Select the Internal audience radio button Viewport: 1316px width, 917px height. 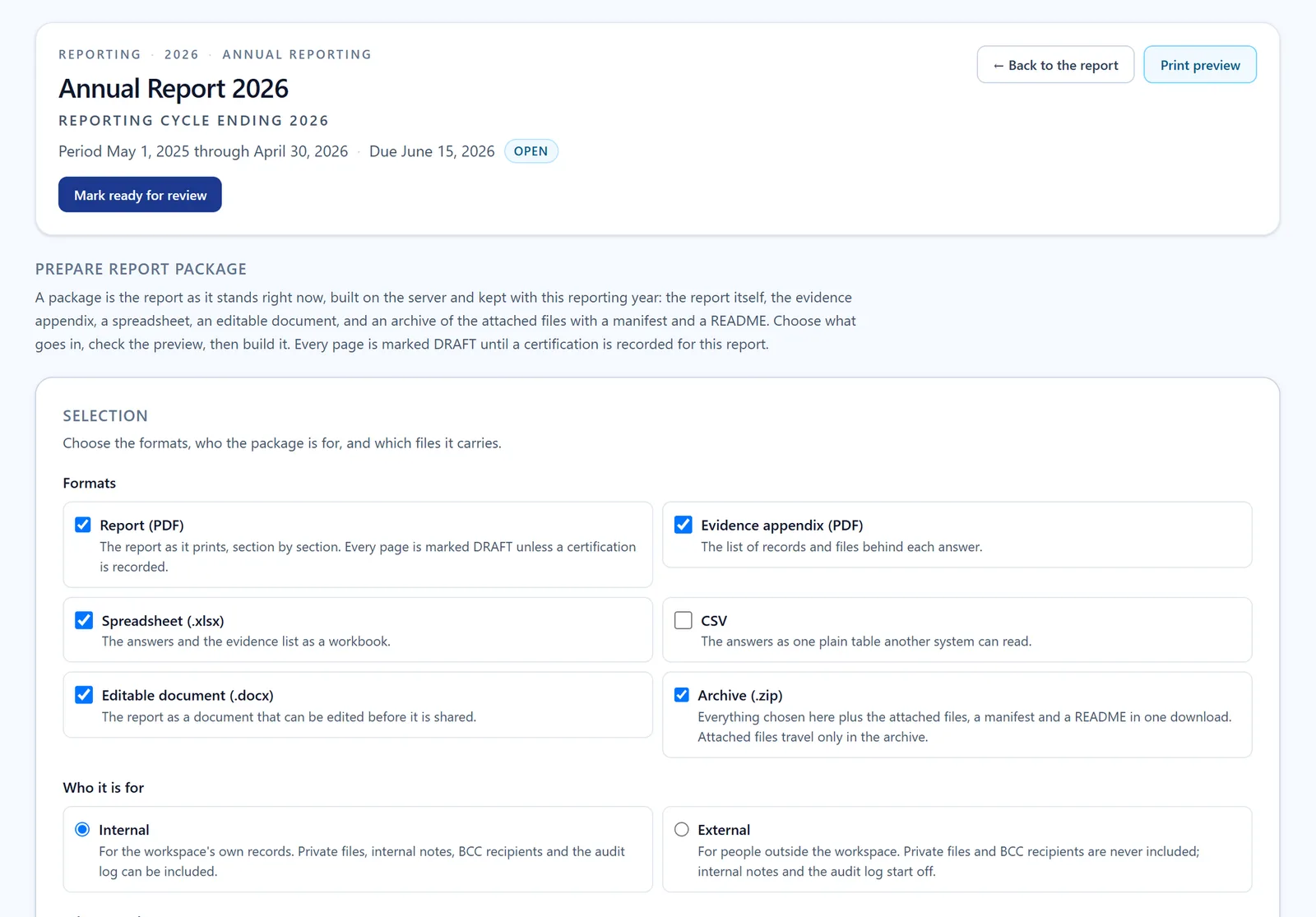[x=82, y=829]
